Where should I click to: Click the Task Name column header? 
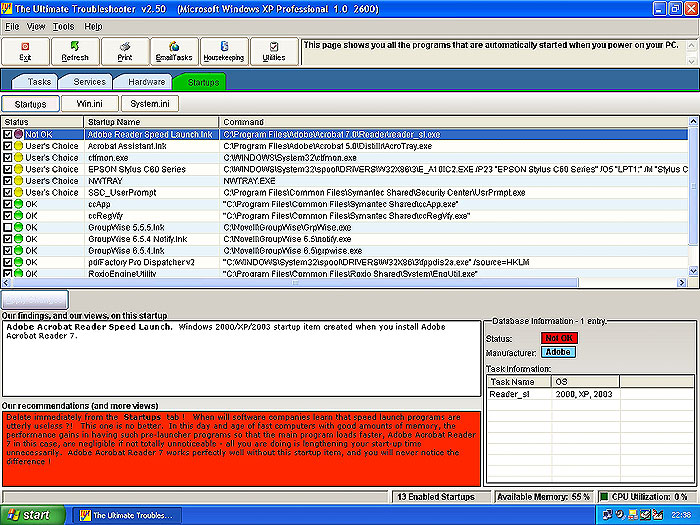[x=520, y=382]
